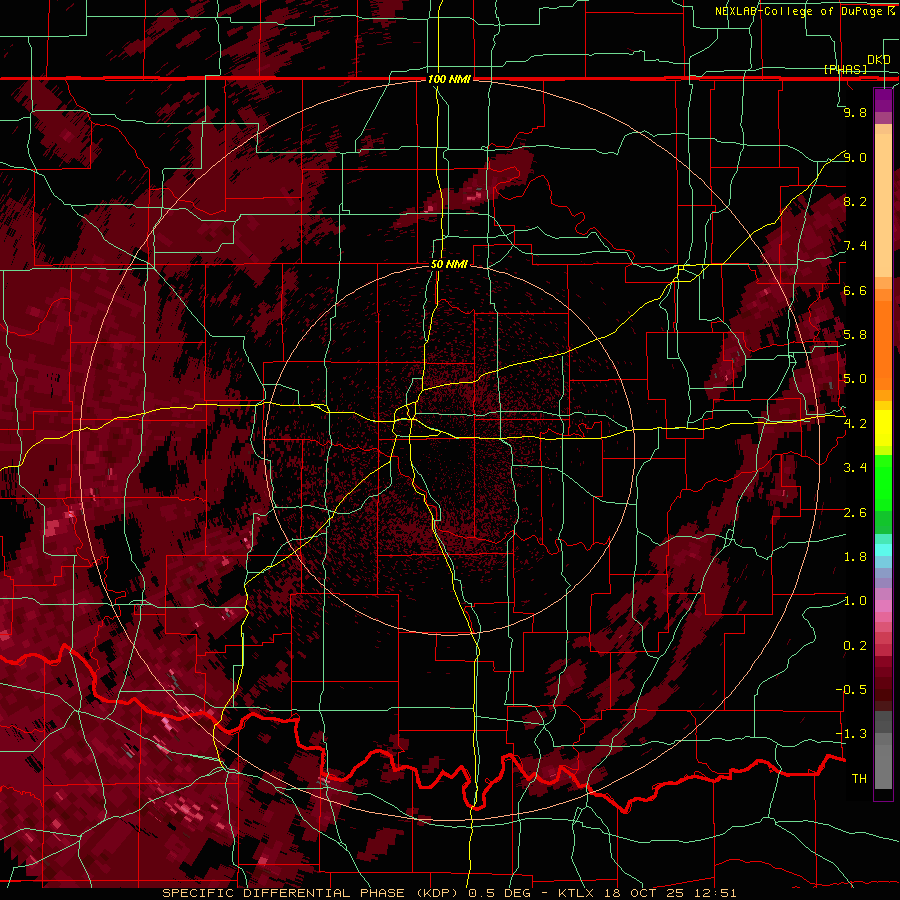Click the yellow band of the color bar
The height and width of the screenshot is (900, 900).
click(883, 428)
